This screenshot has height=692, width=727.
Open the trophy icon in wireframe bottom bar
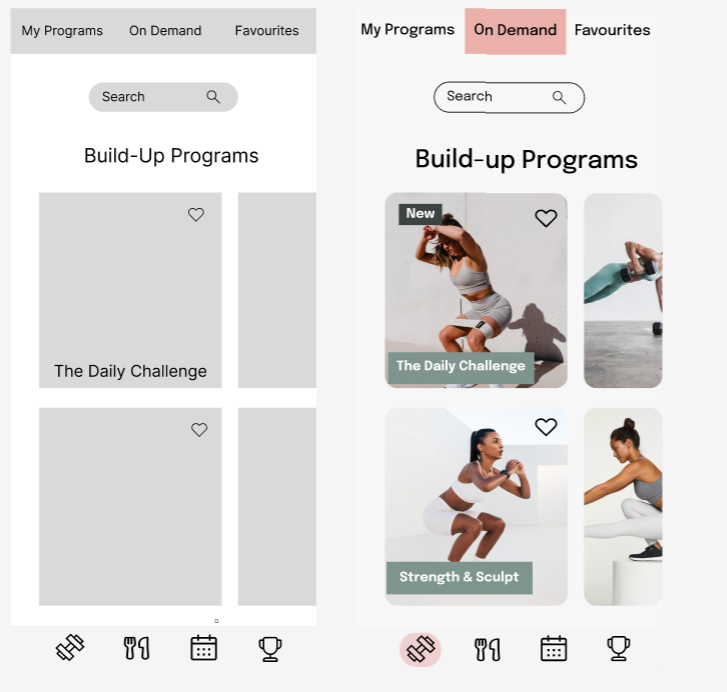click(x=270, y=649)
